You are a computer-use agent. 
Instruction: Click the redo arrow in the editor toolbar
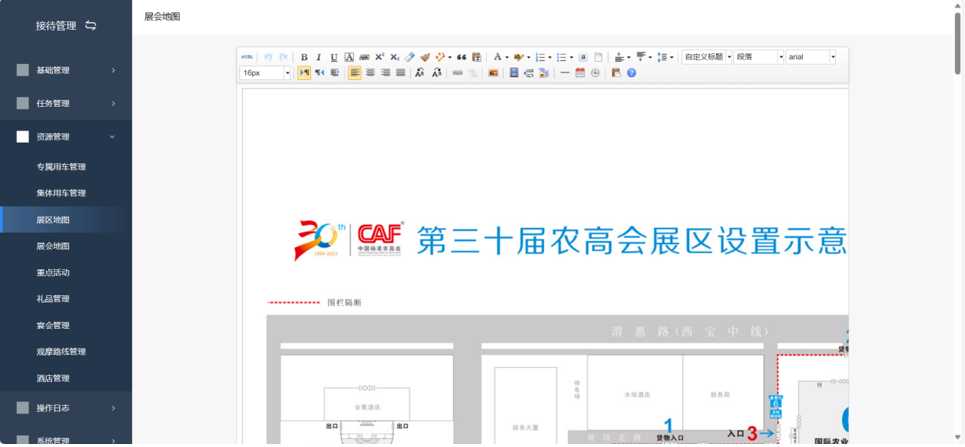283,57
